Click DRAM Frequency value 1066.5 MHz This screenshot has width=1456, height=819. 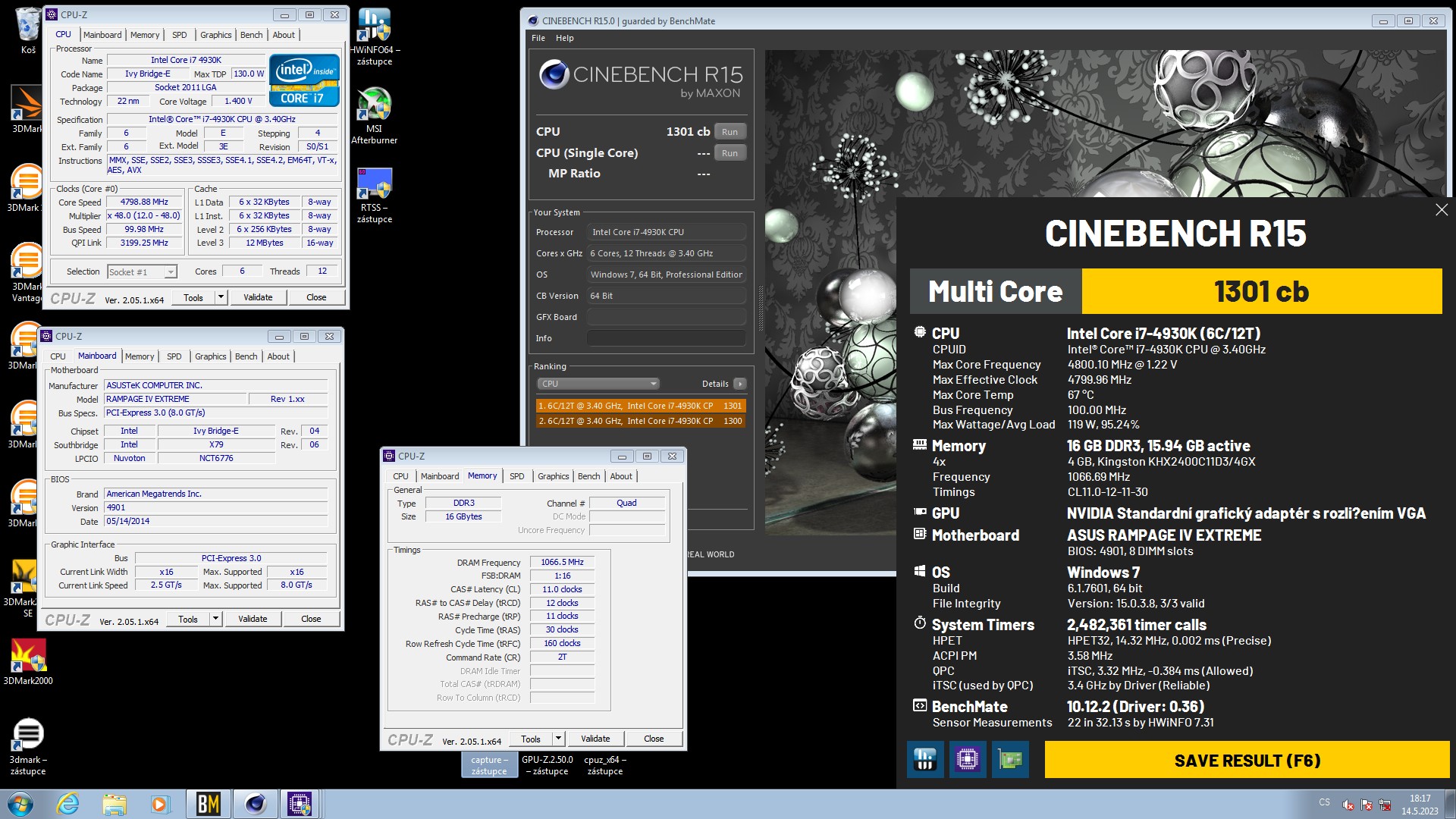pyautogui.click(x=562, y=563)
